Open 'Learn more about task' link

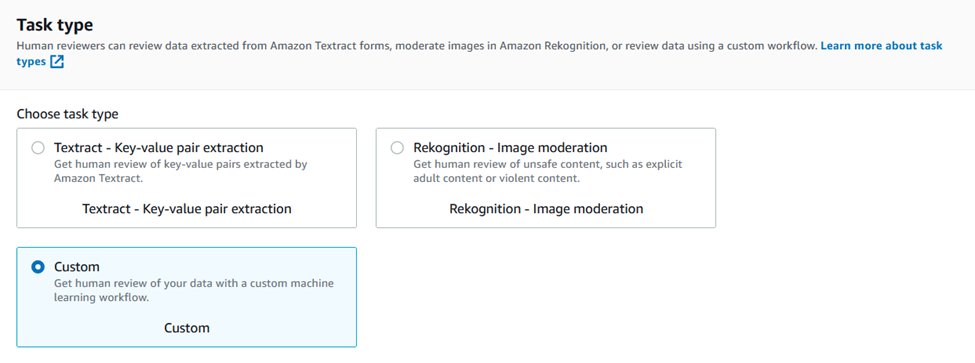coord(881,46)
